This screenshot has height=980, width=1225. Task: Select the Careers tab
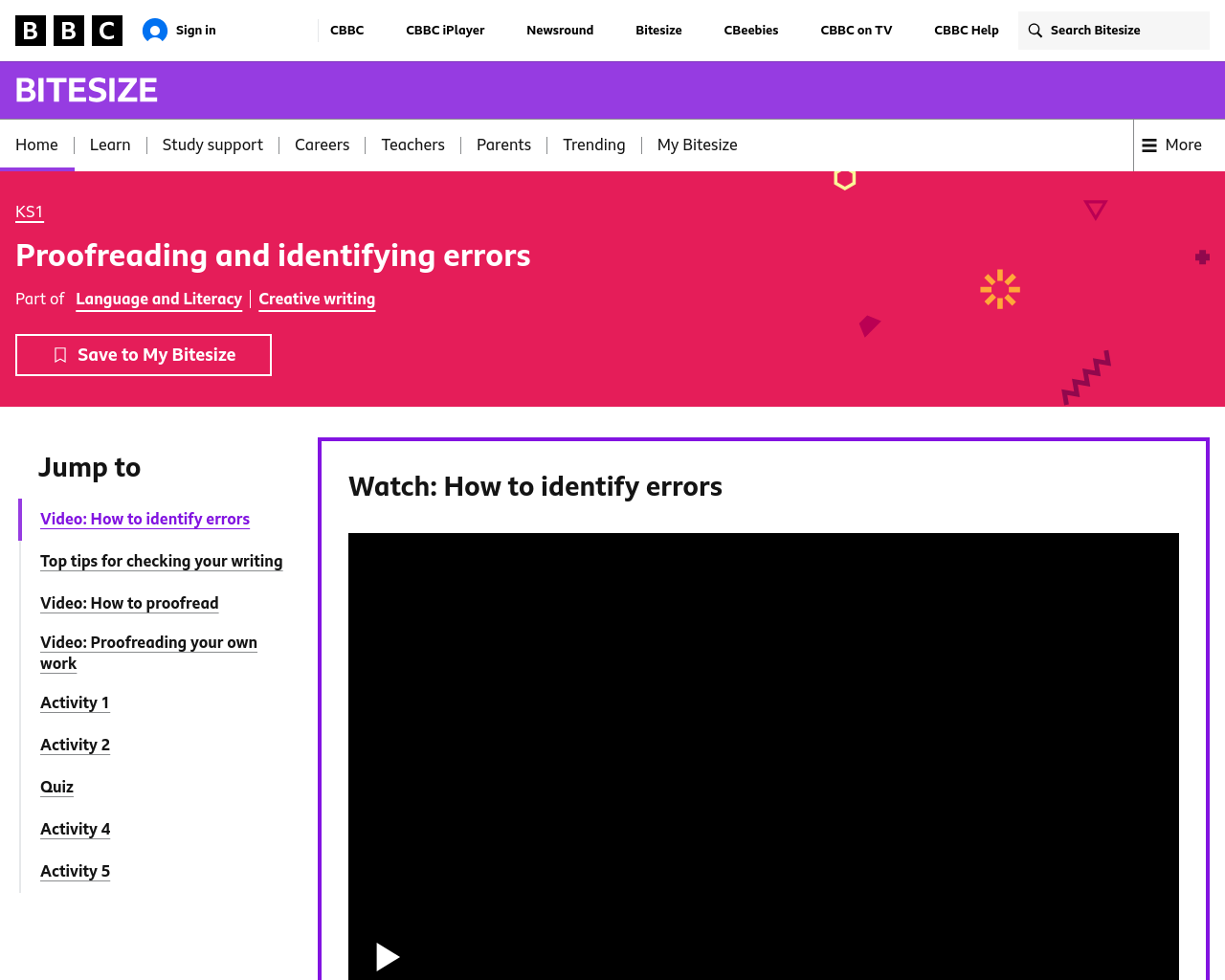[322, 145]
